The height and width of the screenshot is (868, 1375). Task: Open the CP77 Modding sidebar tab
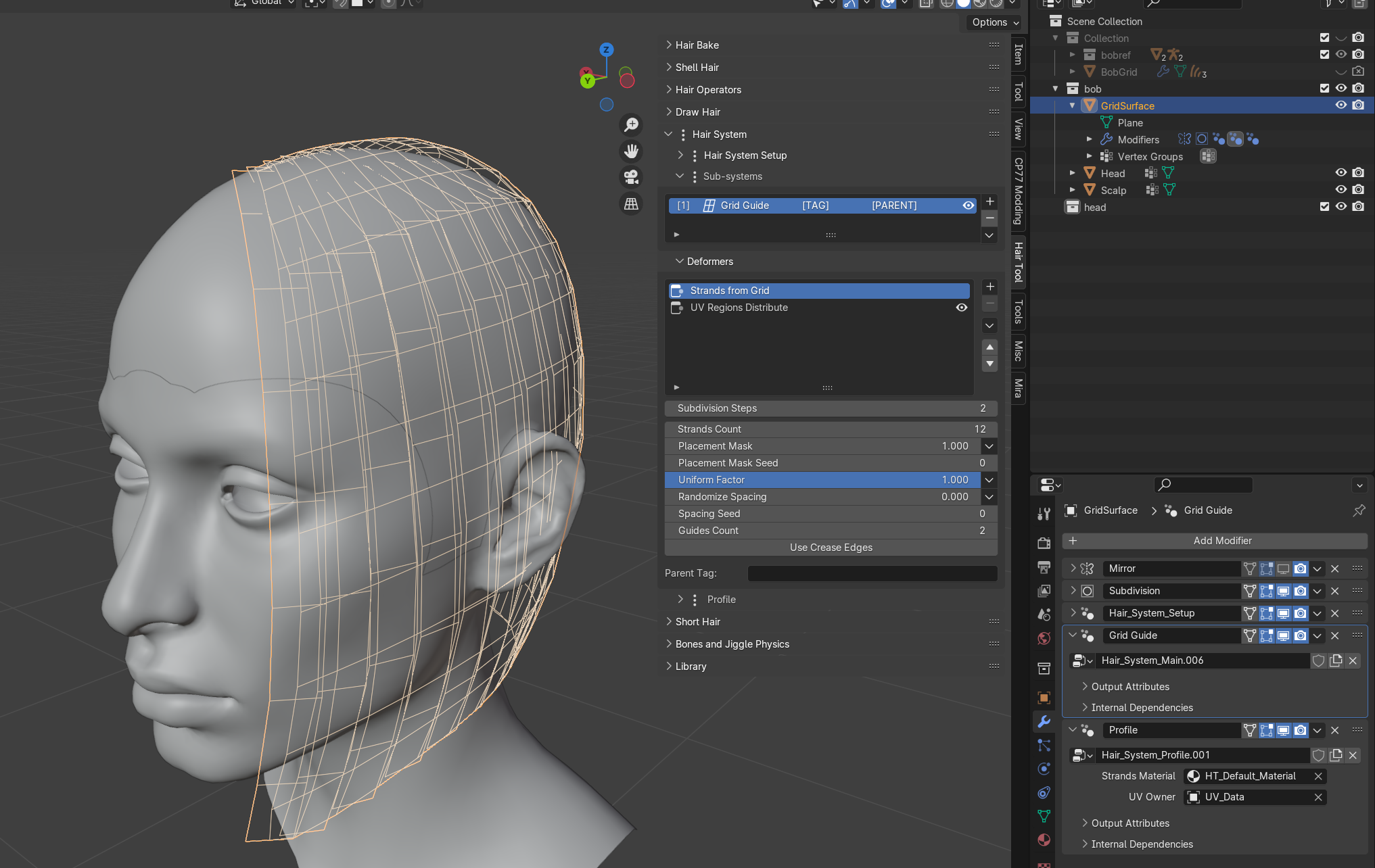1018,191
